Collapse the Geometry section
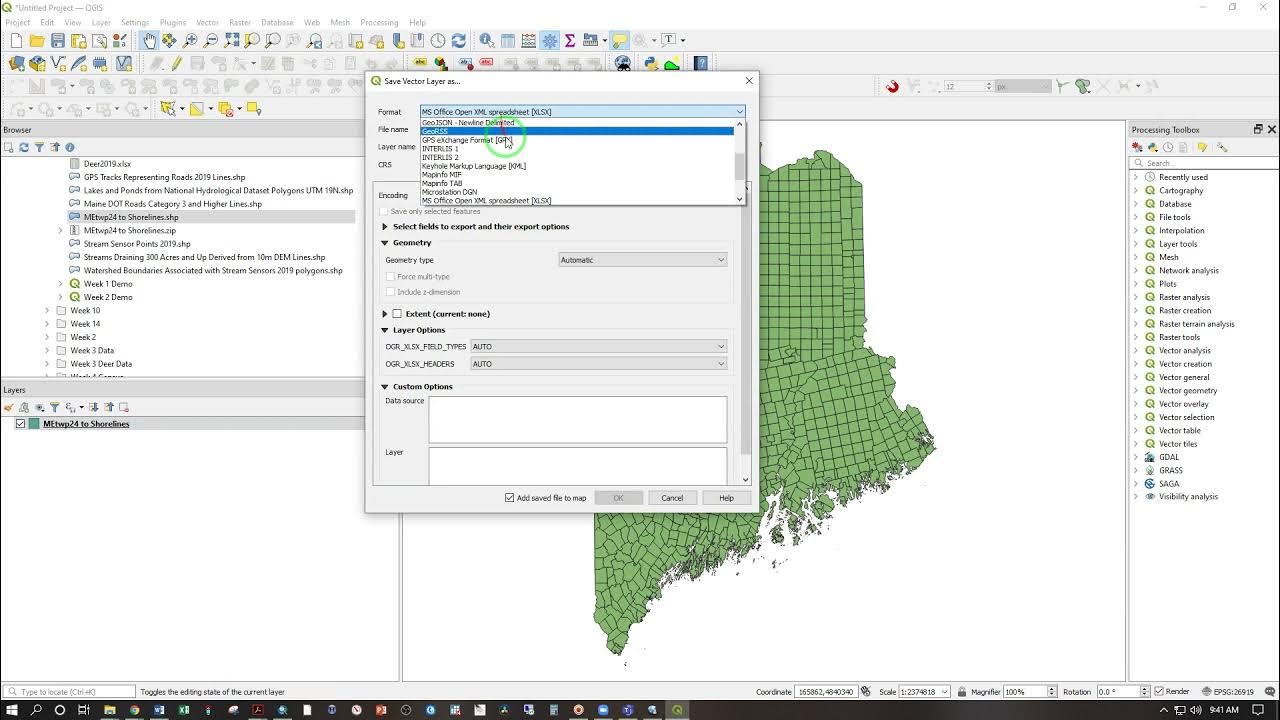Screen dimensions: 1280x720 (x=385, y=243)
